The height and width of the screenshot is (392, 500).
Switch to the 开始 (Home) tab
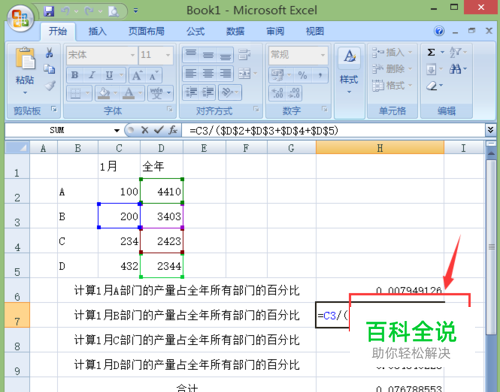[x=58, y=31]
